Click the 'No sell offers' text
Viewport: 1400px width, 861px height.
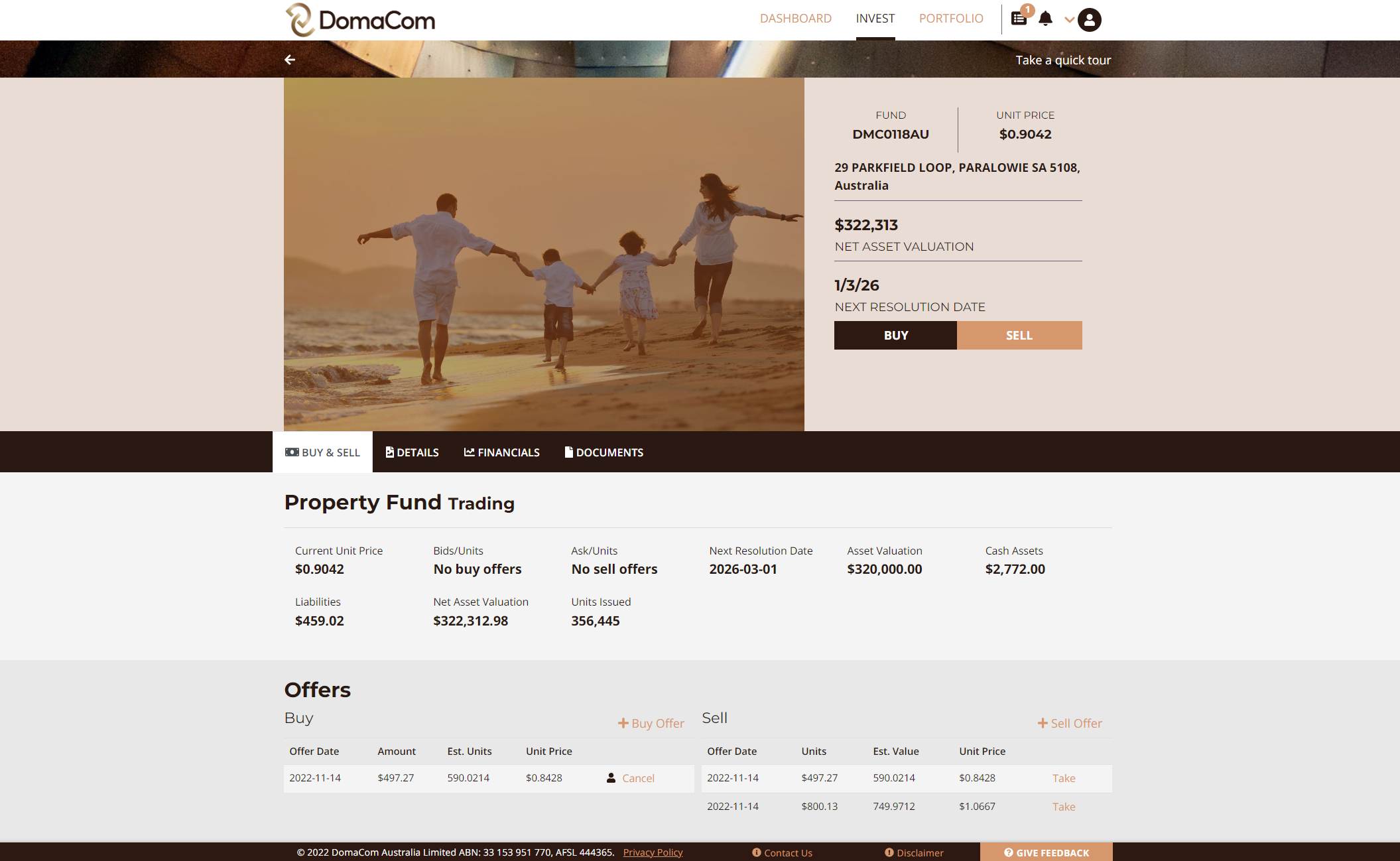tap(615, 569)
